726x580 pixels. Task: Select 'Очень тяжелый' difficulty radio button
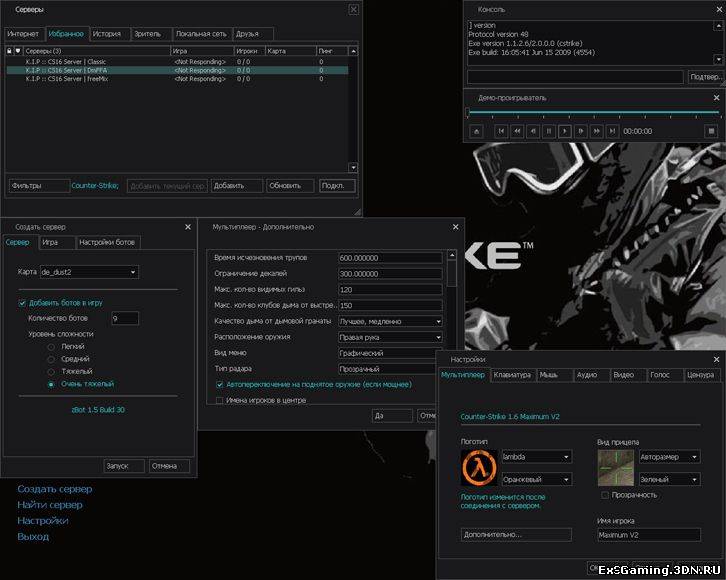pos(51,384)
